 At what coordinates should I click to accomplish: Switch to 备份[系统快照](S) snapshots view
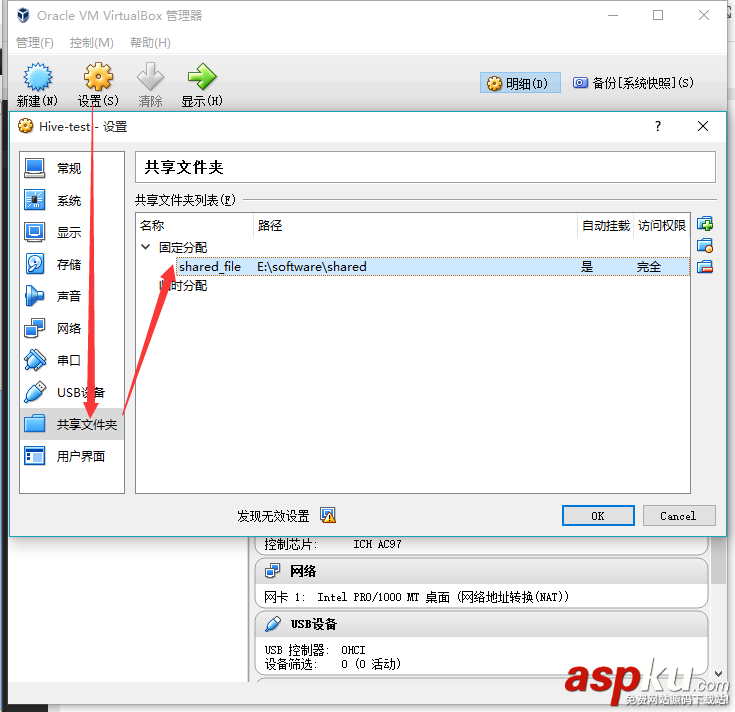pos(632,83)
